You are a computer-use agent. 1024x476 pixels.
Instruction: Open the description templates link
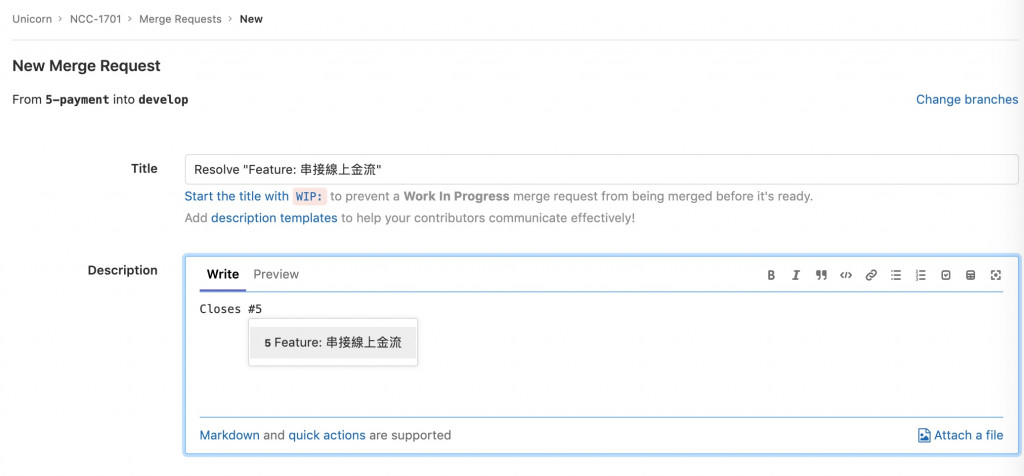[x=274, y=217]
